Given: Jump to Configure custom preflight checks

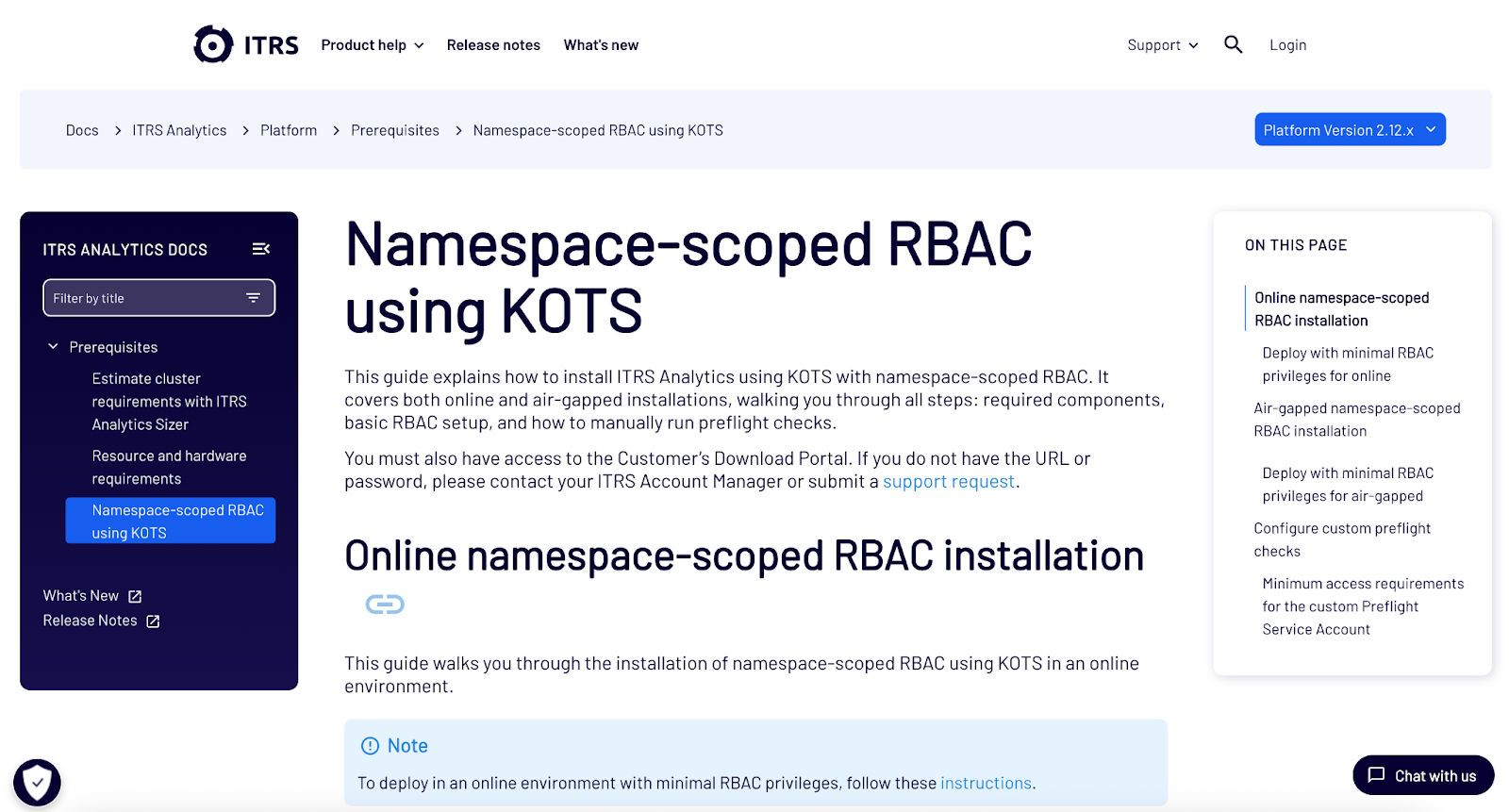Looking at the screenshot, I should click(x=1342, y=539).
